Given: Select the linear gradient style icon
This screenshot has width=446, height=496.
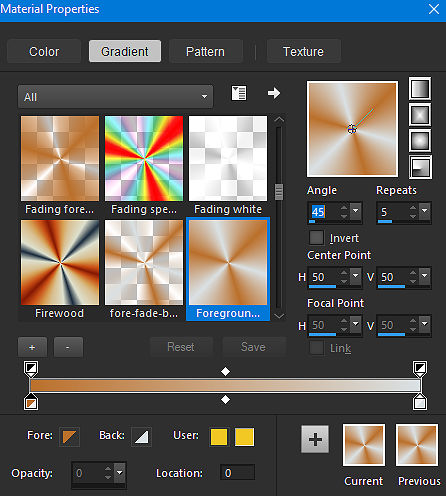Looking at the screenshot, I should point(420,89).
